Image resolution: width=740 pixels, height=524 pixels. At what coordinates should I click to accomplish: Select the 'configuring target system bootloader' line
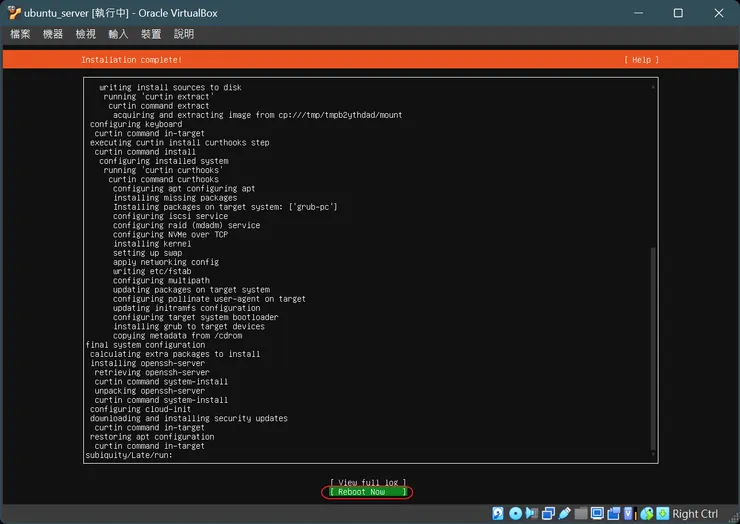(195, 317)
